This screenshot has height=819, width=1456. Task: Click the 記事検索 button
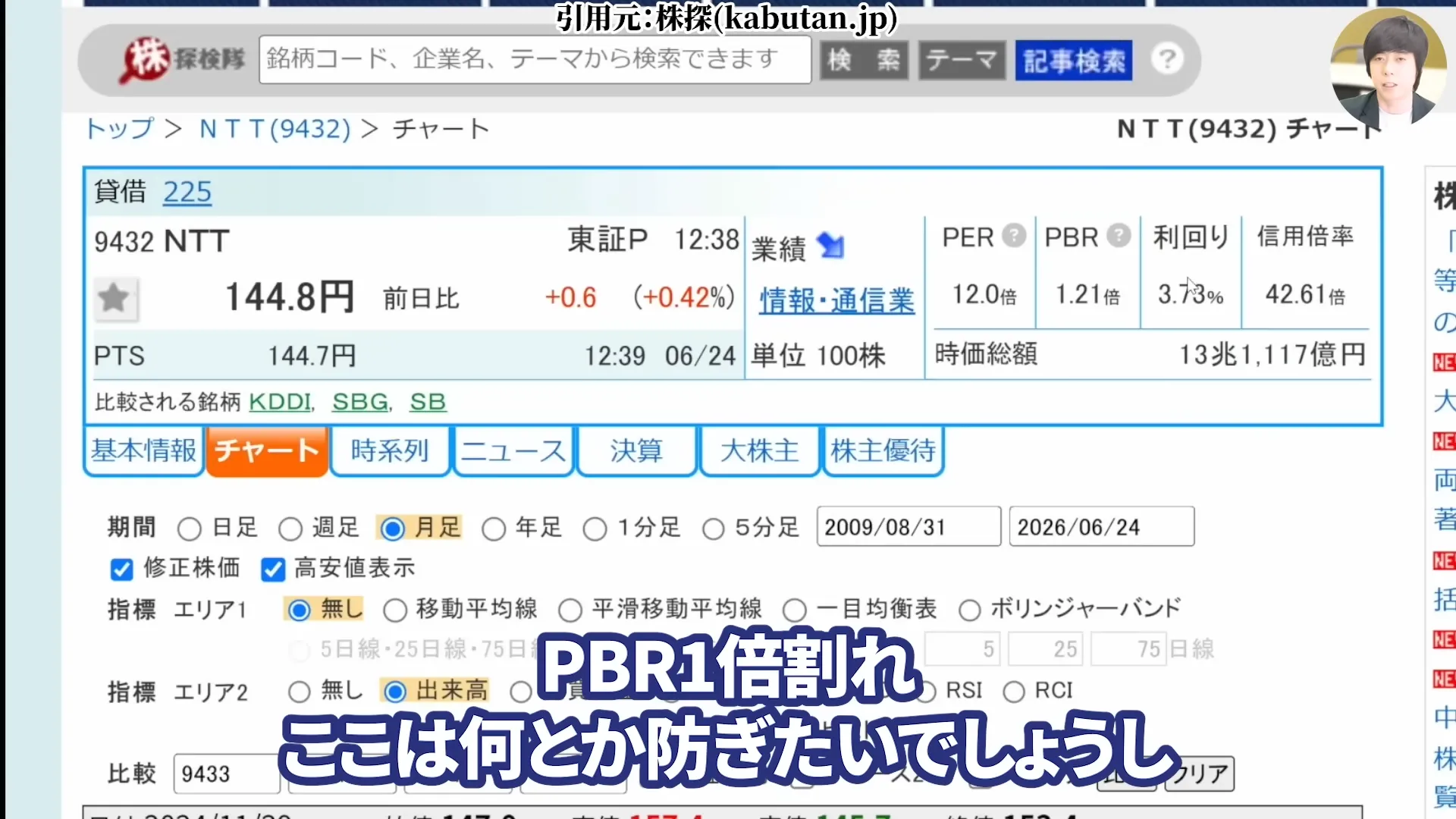click(1074, 60)
